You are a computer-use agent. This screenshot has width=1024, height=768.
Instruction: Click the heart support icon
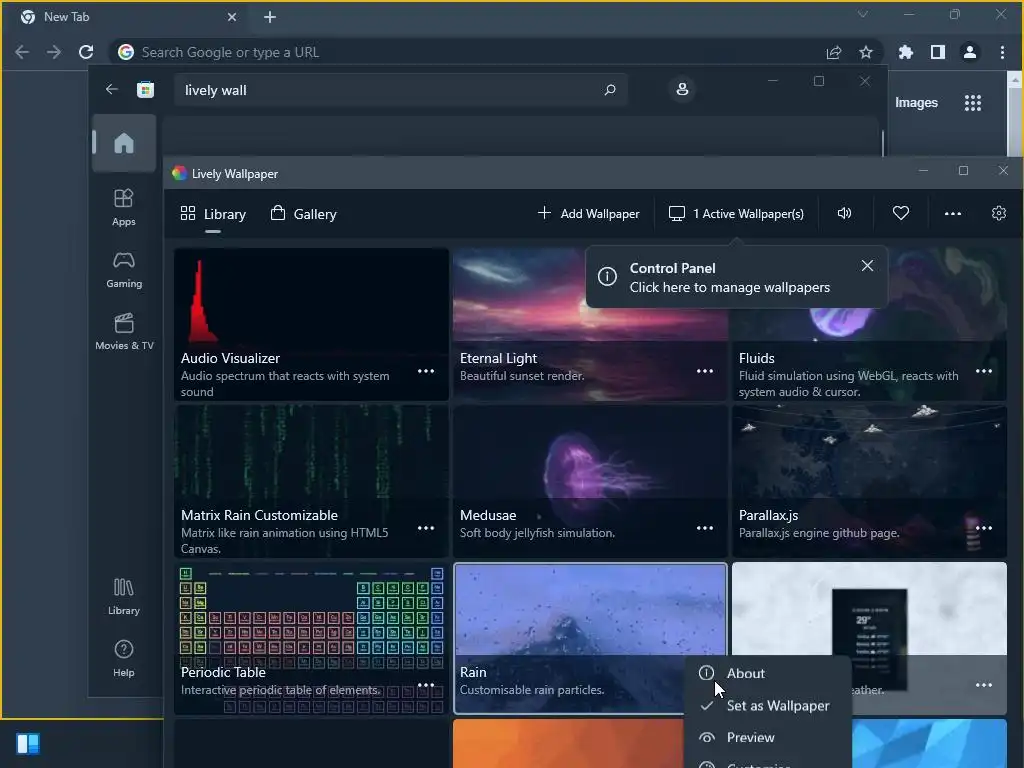(x=901, y=213)
